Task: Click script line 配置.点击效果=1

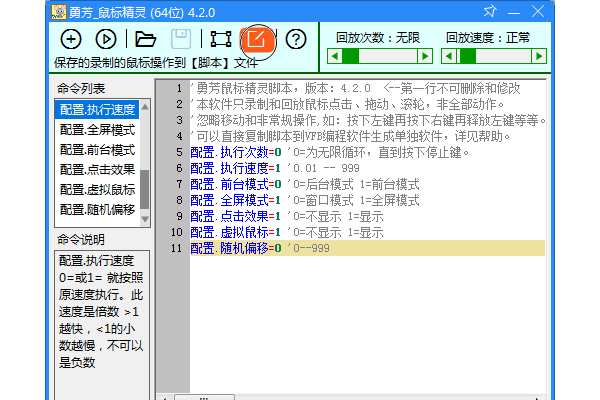Action: (x=287, y=216)
